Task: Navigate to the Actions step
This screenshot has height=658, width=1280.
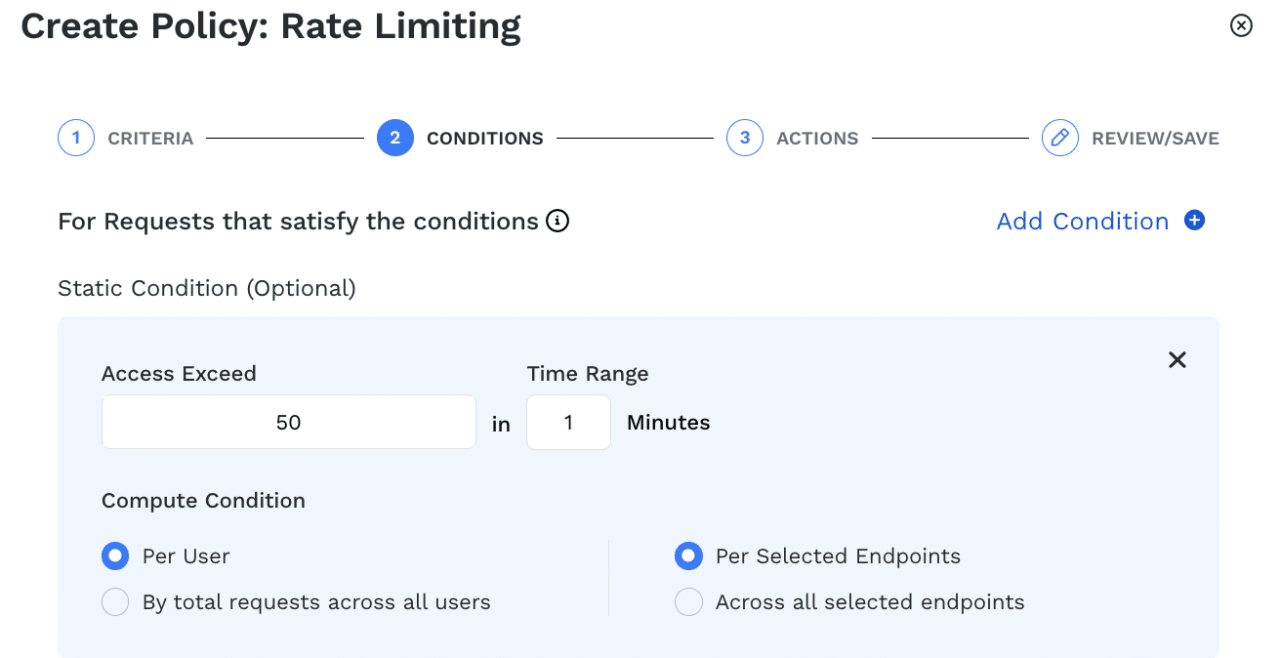Action: pyautogui.click(x=817, y=137)
